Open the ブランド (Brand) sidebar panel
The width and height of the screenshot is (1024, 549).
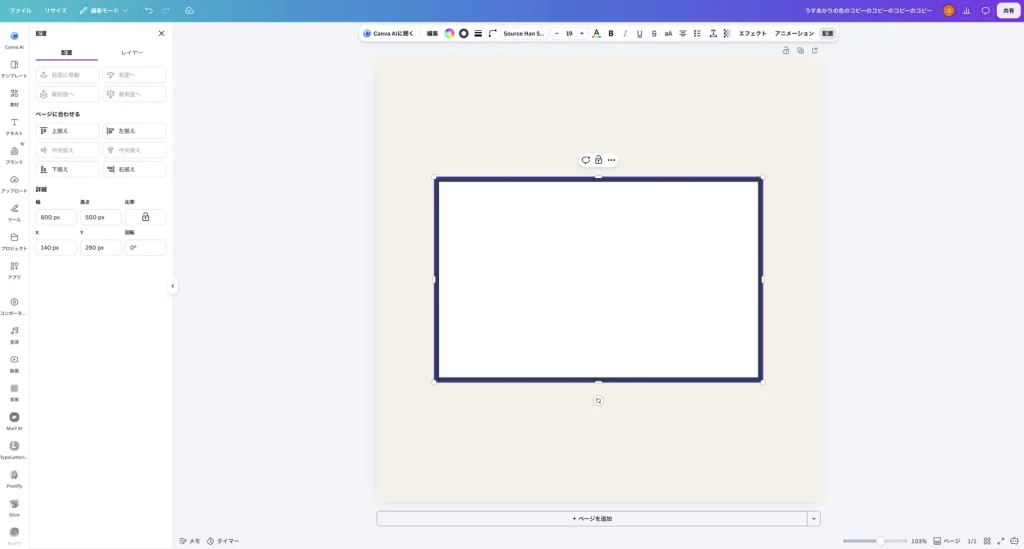(14, 155)
